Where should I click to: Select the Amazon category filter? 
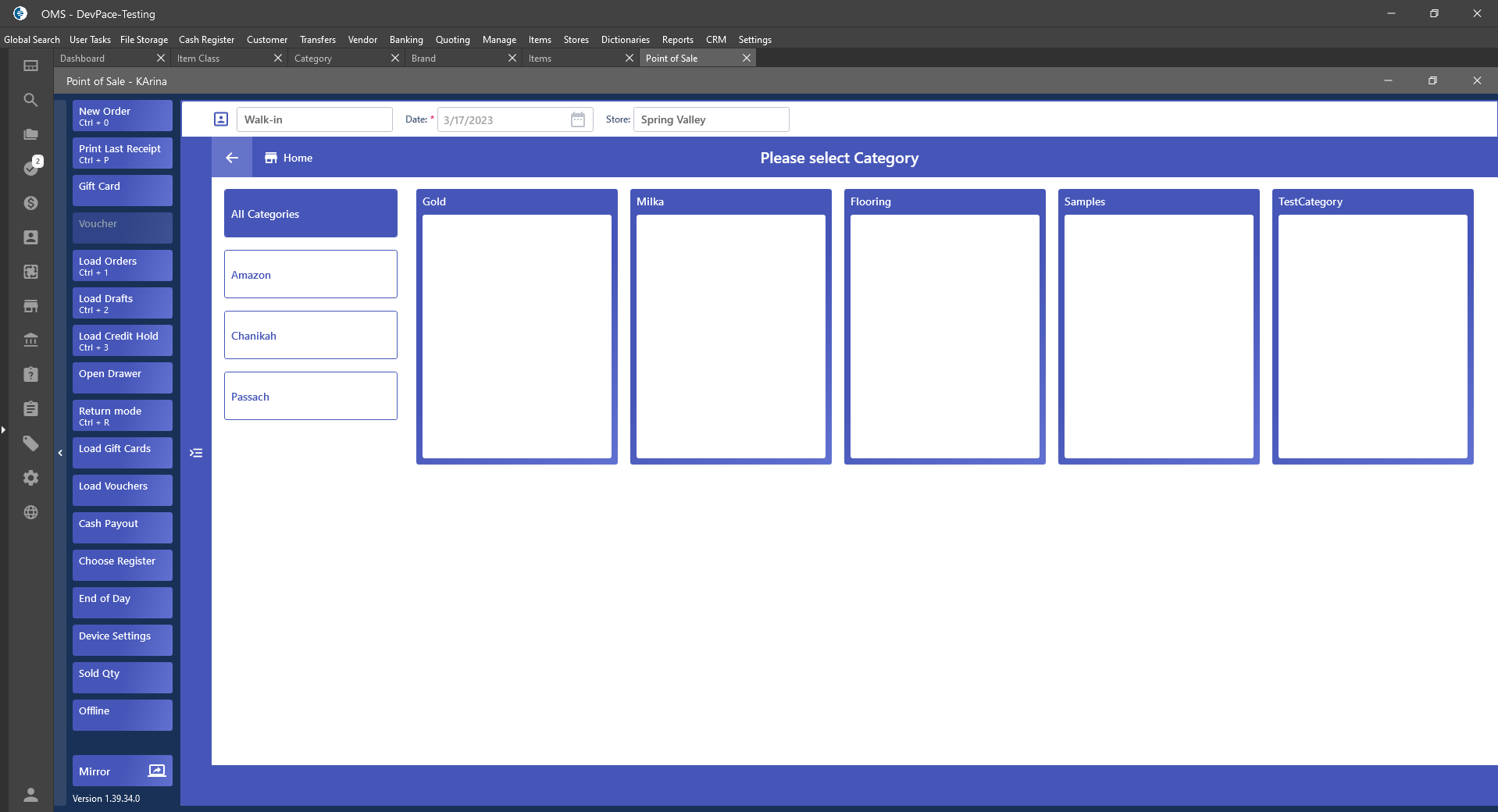[x=311, y=274]
